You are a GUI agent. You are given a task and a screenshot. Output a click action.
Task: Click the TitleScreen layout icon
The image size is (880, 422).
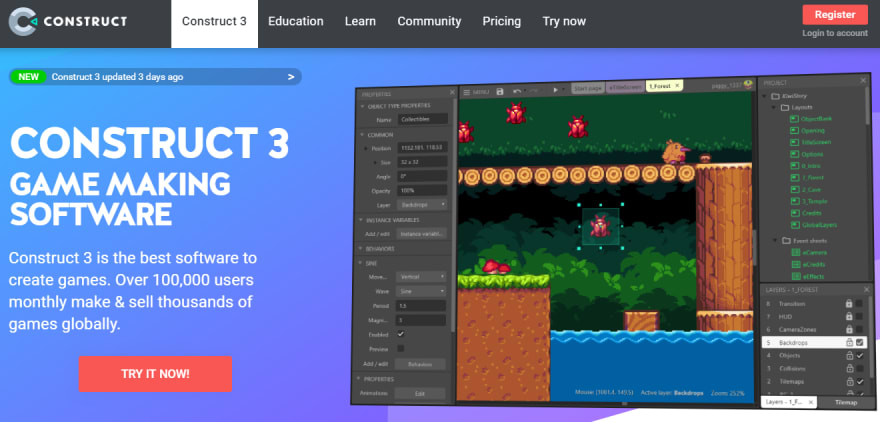tap(794, 142)
